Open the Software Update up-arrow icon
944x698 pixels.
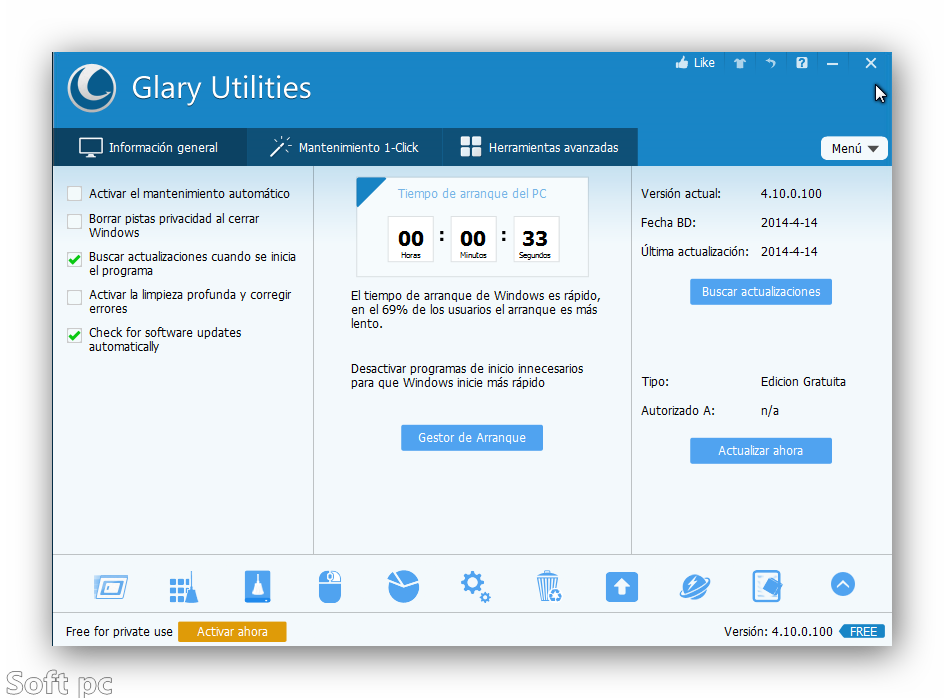(622, 587)
